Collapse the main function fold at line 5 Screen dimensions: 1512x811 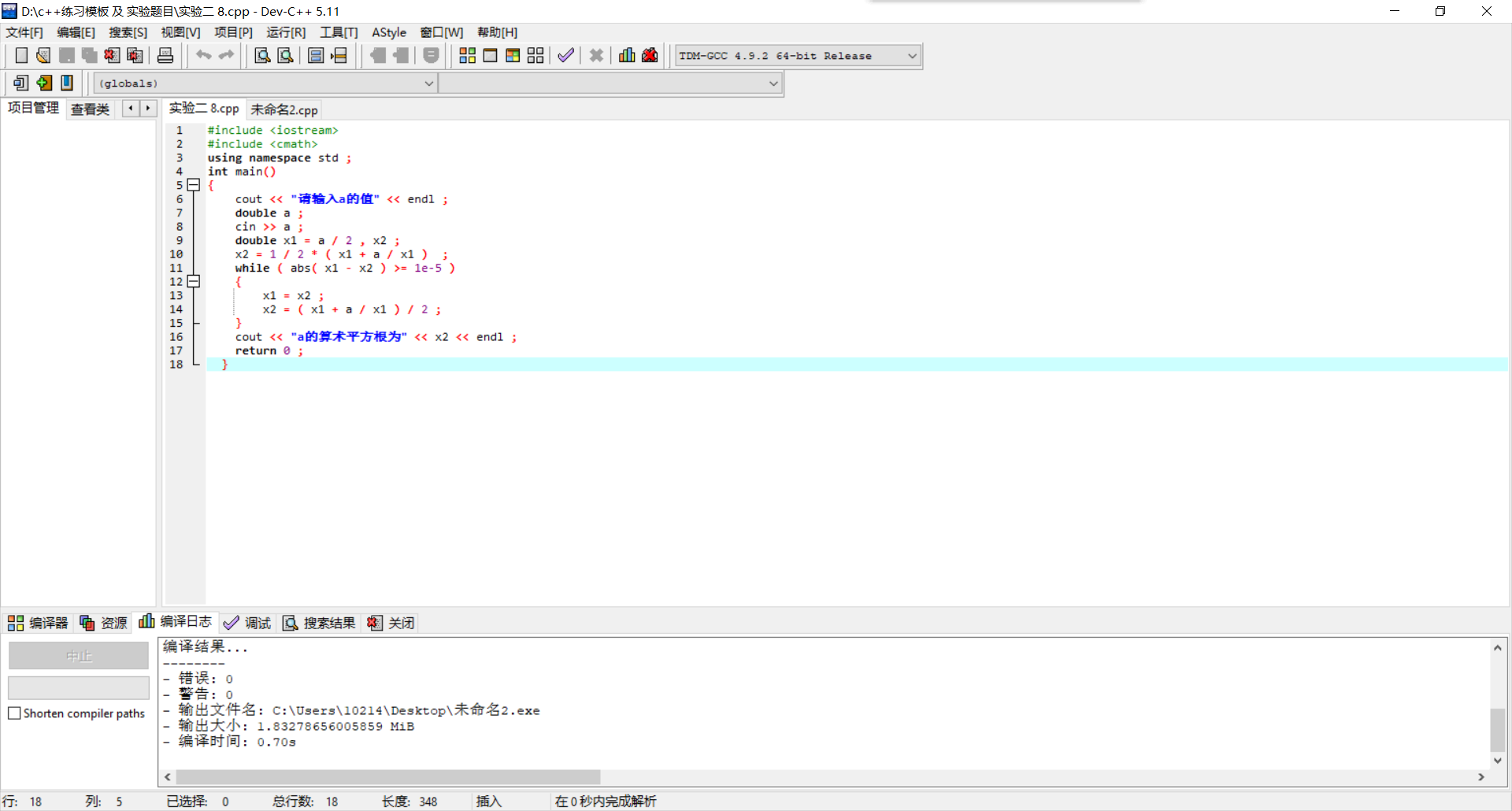point(194,185)
